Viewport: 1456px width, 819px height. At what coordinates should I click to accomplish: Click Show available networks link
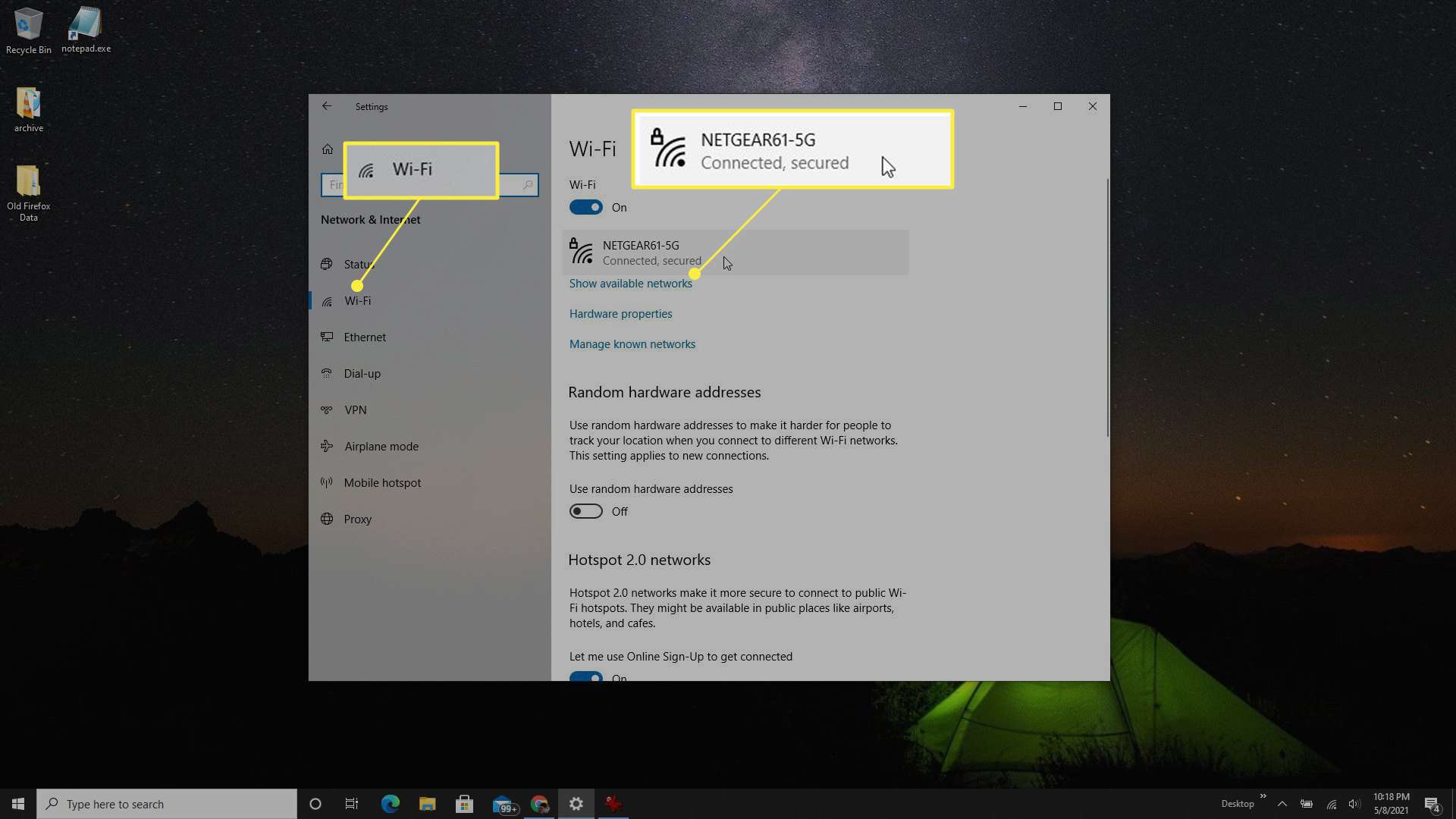click(x=631, y=283)
